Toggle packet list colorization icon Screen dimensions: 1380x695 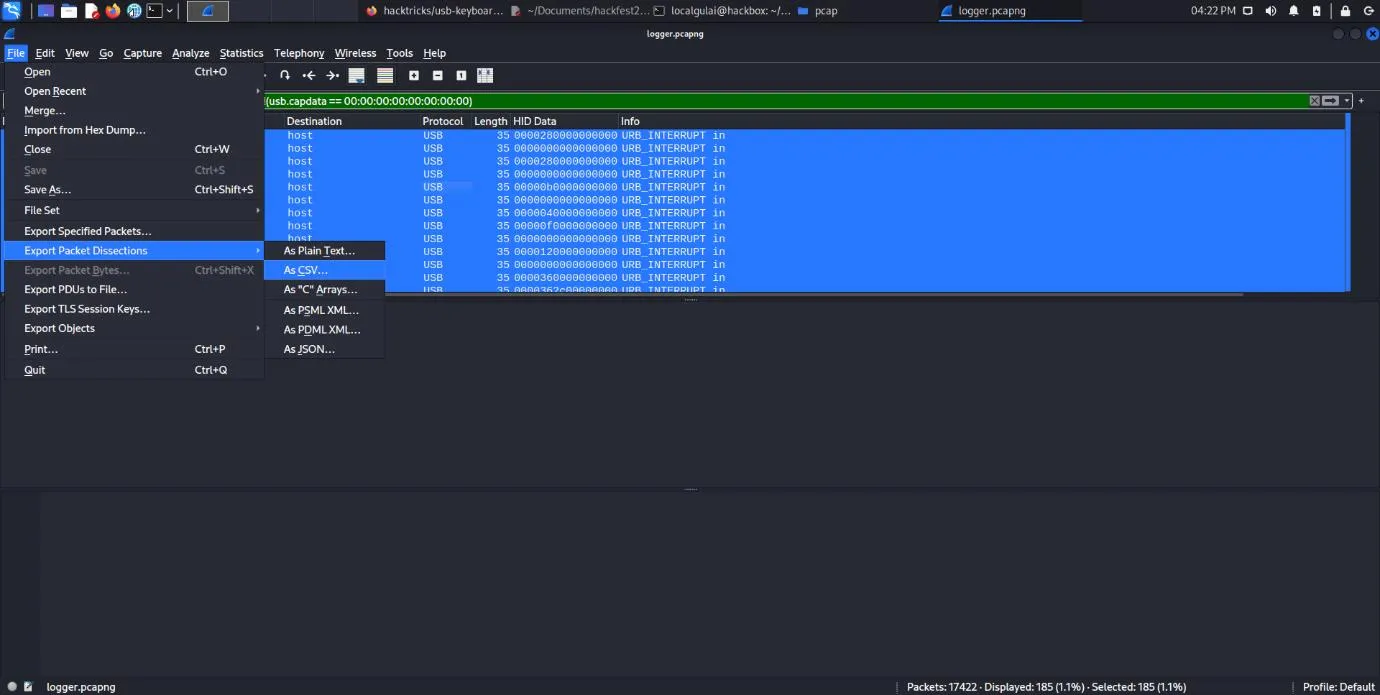click(384, 76)
